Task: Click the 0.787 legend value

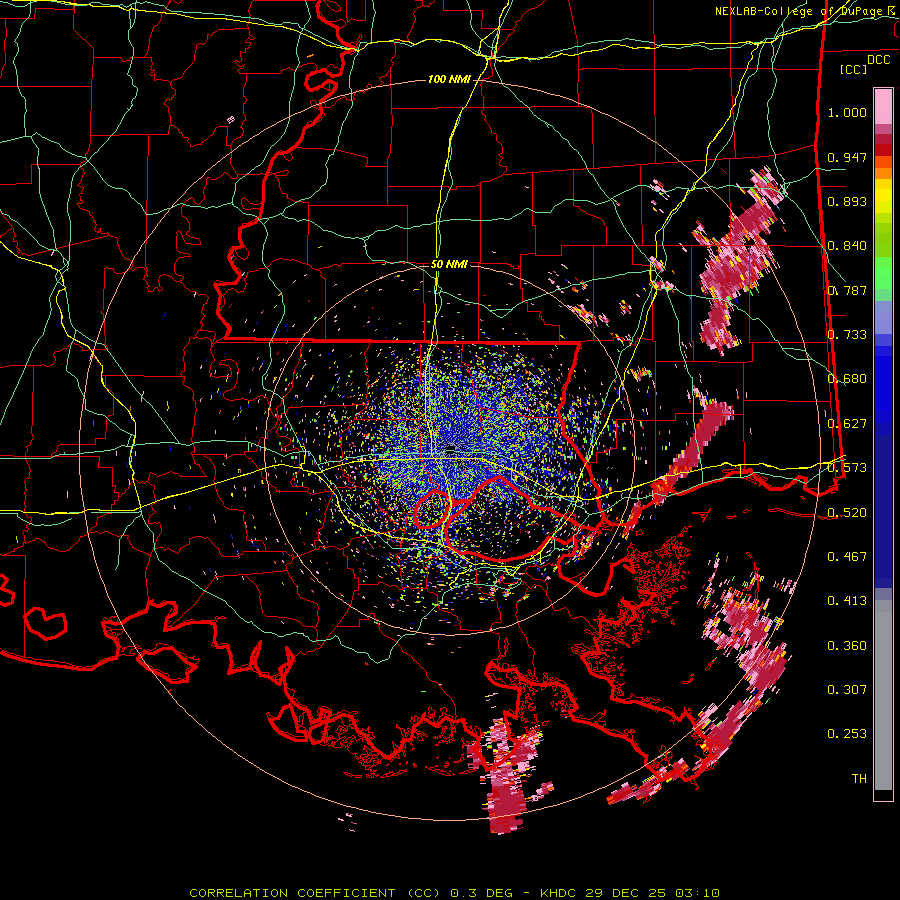Action: point(847,290)
